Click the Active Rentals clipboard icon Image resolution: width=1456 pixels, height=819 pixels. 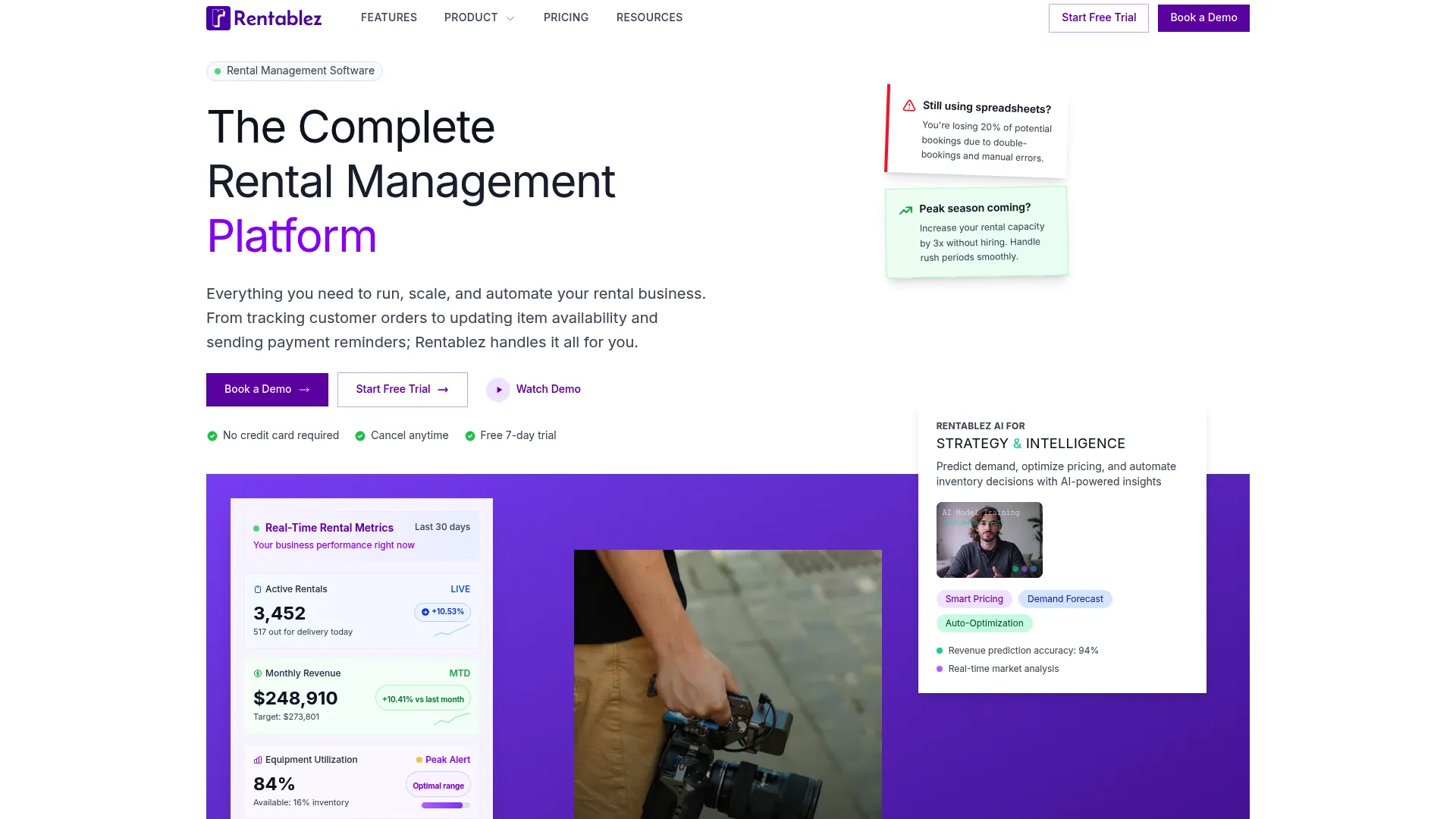click(258, 589)
